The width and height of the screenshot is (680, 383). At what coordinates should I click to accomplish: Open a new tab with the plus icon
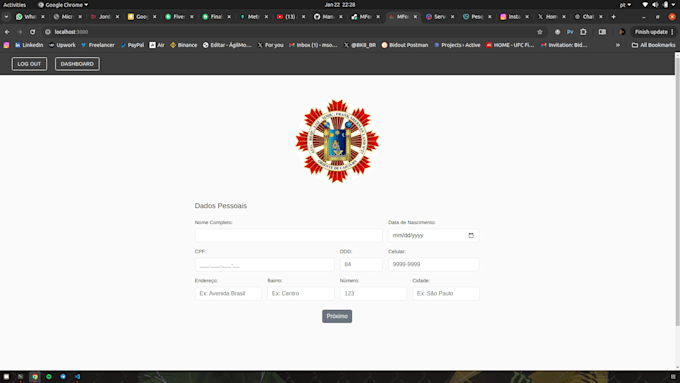click(613, 16)
